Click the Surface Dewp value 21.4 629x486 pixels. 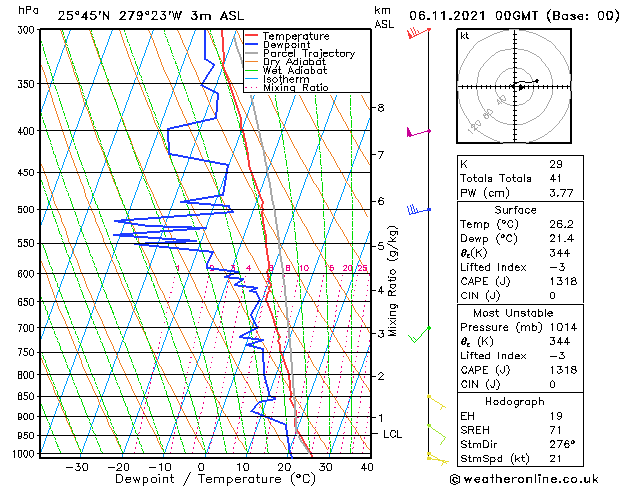coord(561,239)
